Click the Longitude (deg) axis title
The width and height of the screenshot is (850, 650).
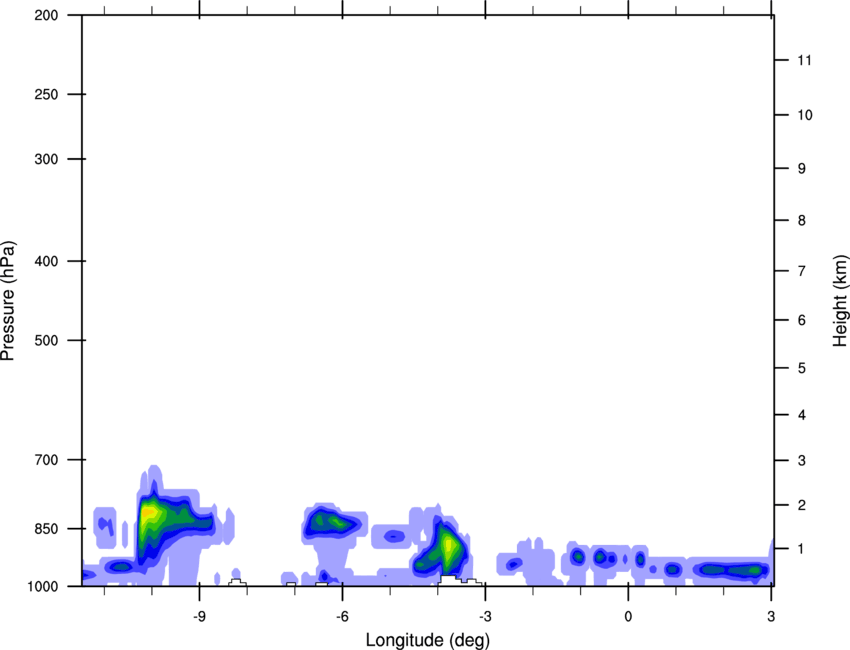428,640
